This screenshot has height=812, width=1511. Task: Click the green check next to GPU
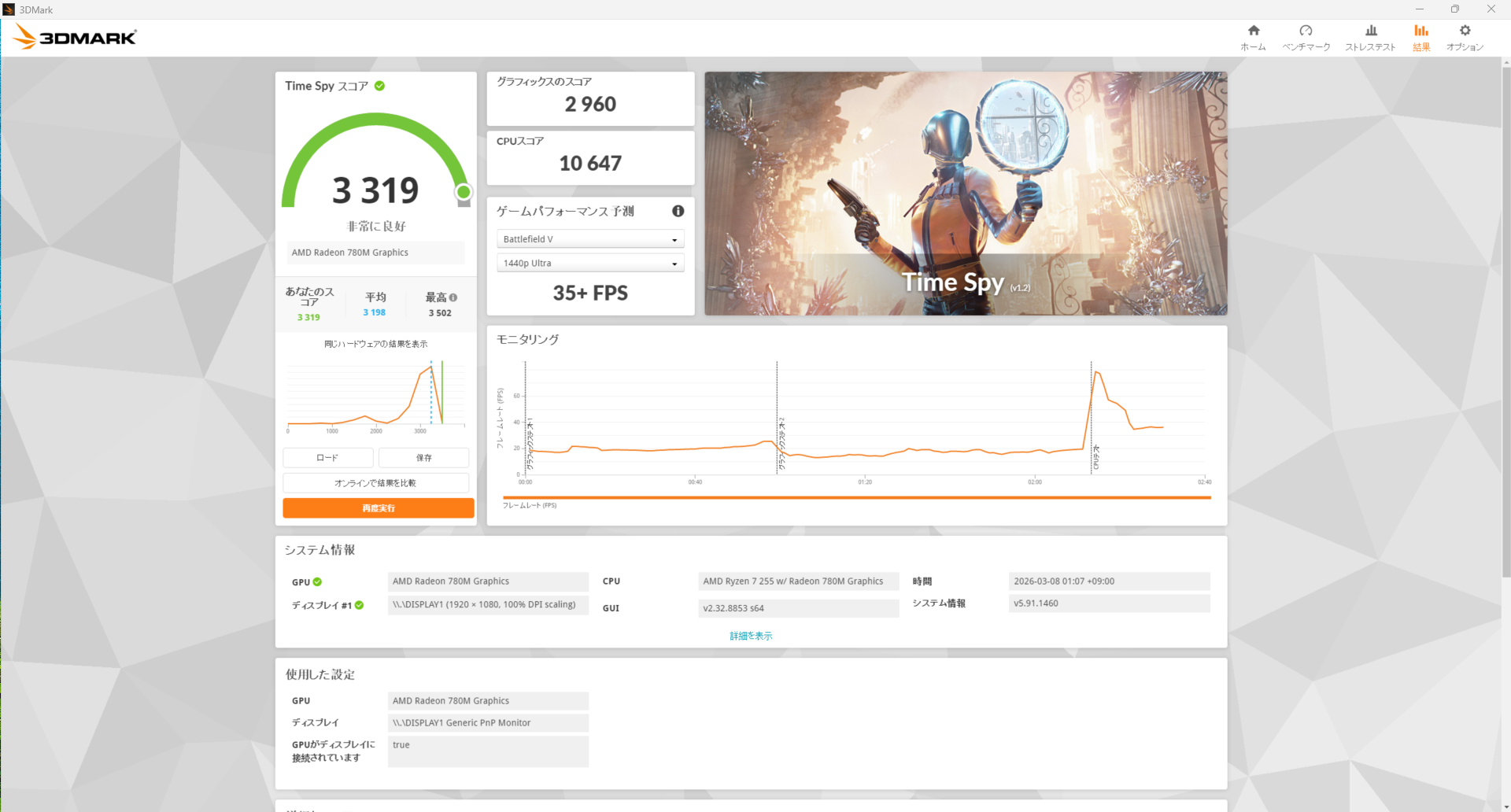coord(317,582)
